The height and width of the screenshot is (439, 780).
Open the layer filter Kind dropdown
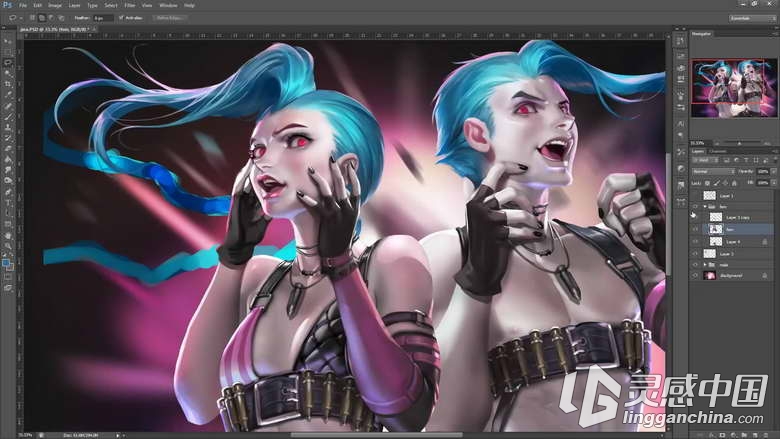coord(704,160)
